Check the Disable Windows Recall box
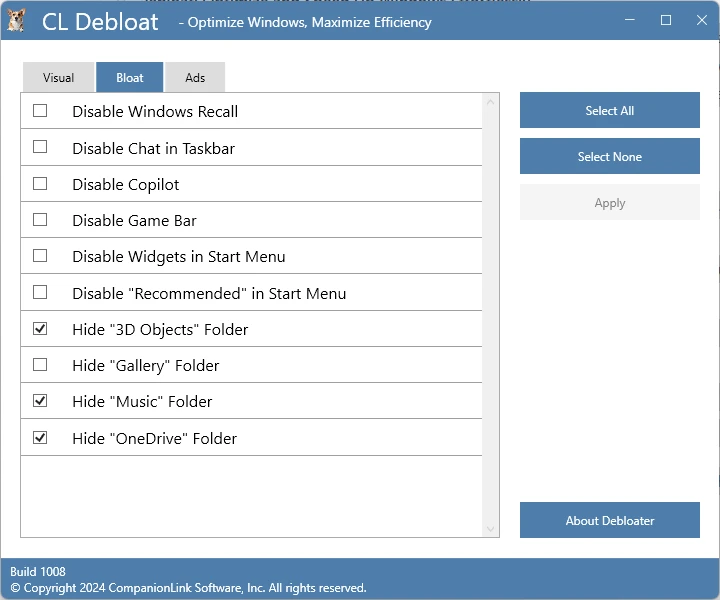 coord(40,111)
